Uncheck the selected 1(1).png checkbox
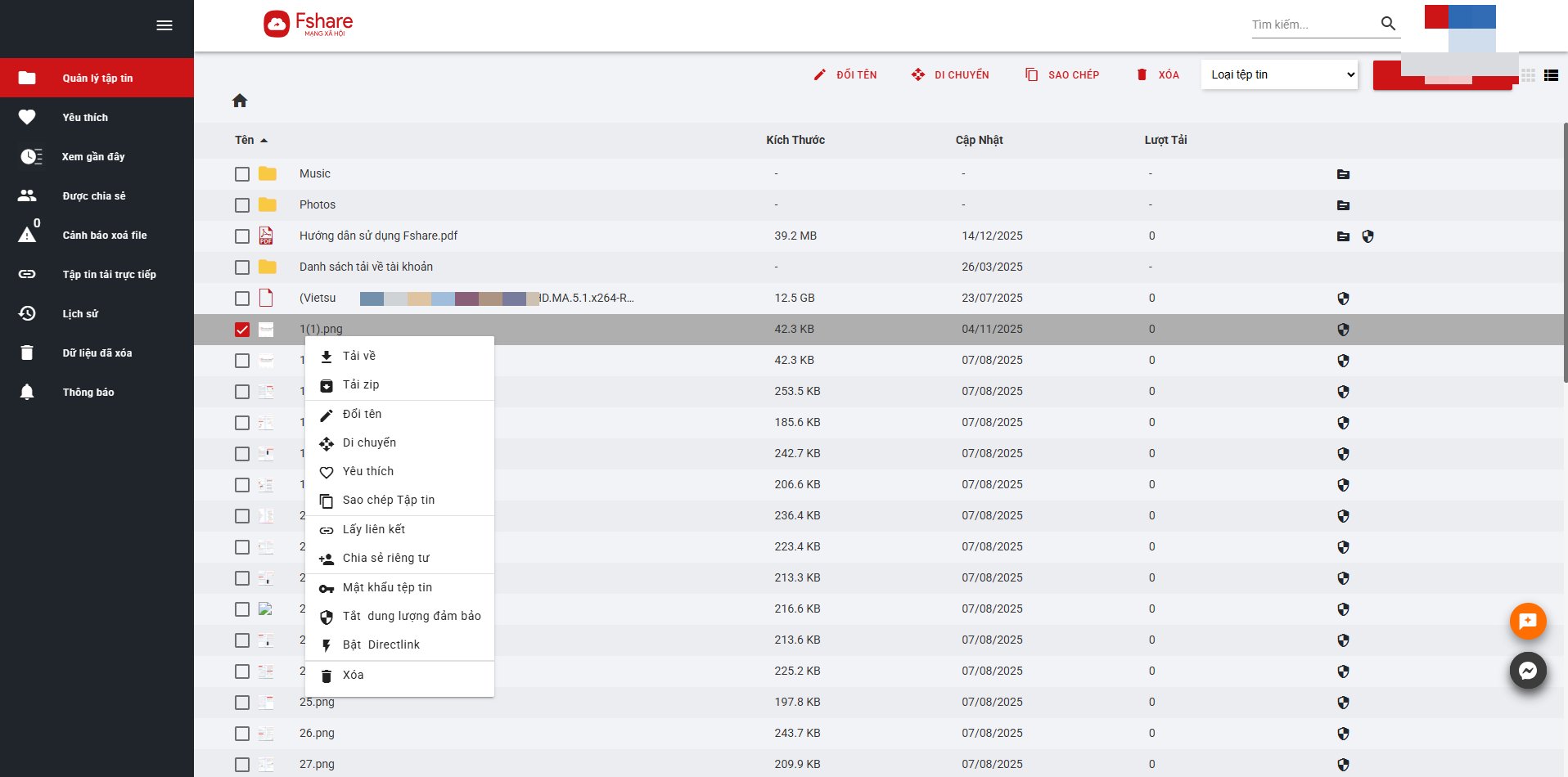This screenshot has height=777, width=1568. (242, 330)
